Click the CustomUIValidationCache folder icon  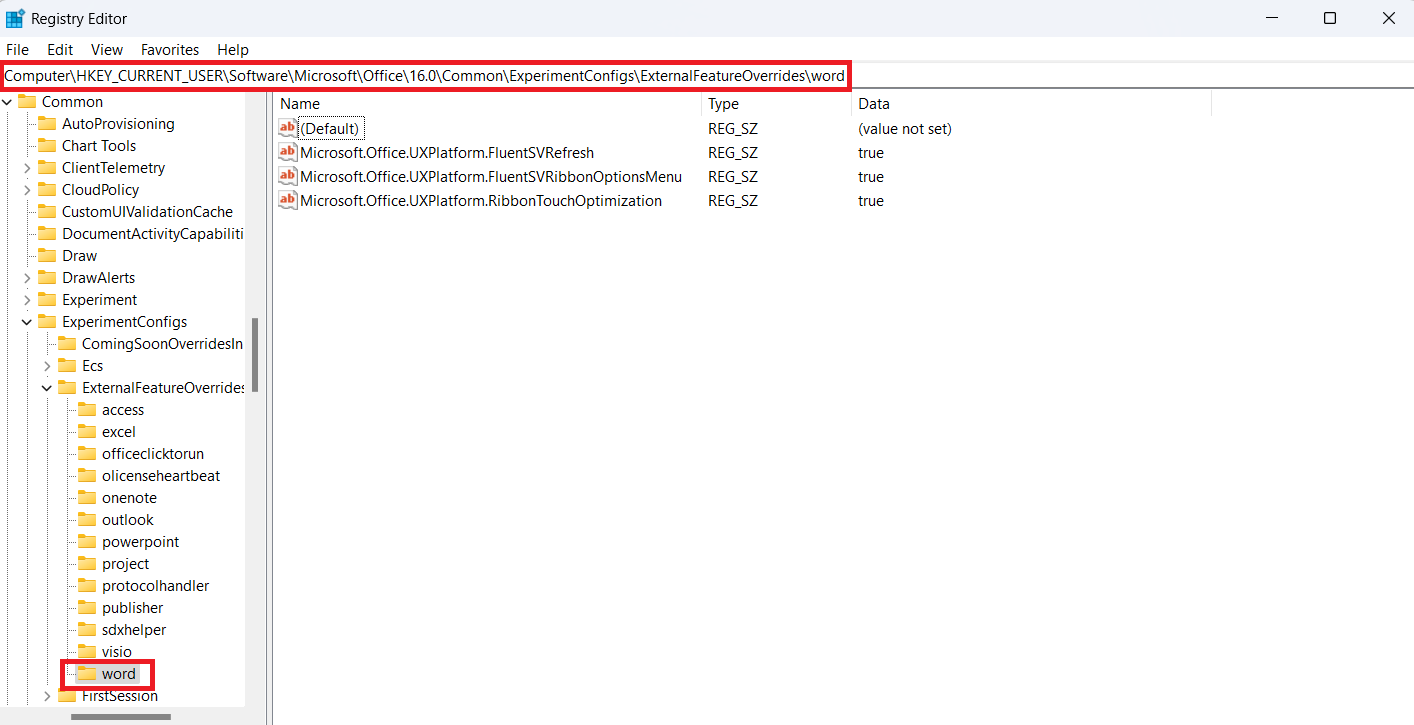tap(47, 212)
